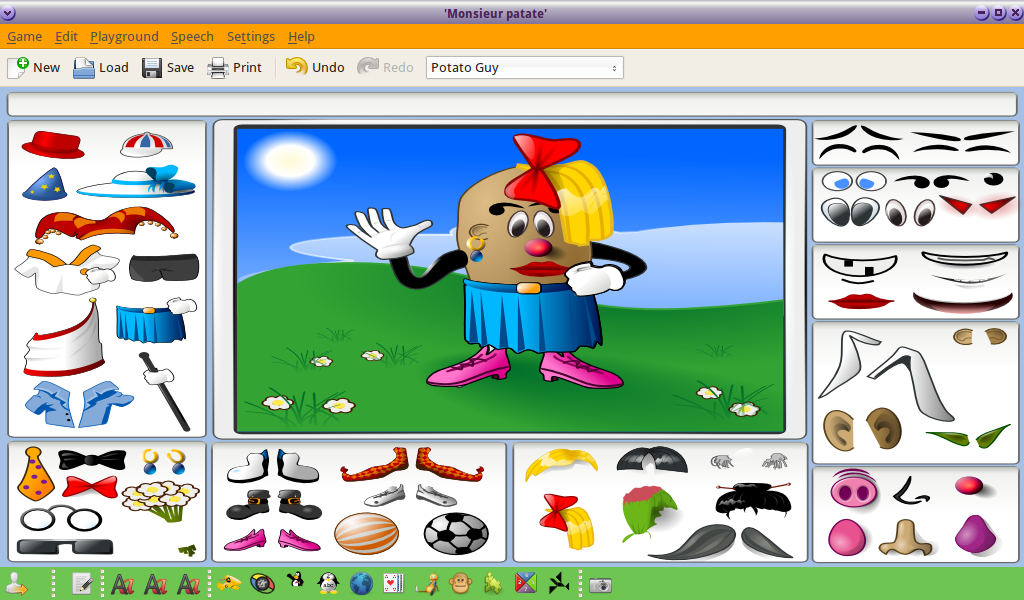1024x600 pixels.
Task: Select the blonde swept hairpiece
Action: (562, 464)
